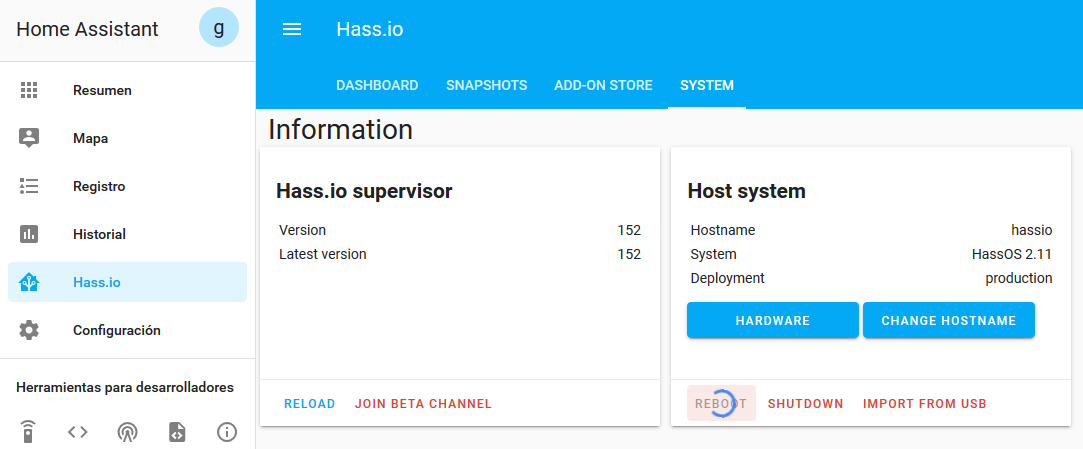The width and height of the screenshot is (1083, 449).
Task: Click the user avatar 'g'
Action: pyautogui.click(x=219, y=28)
